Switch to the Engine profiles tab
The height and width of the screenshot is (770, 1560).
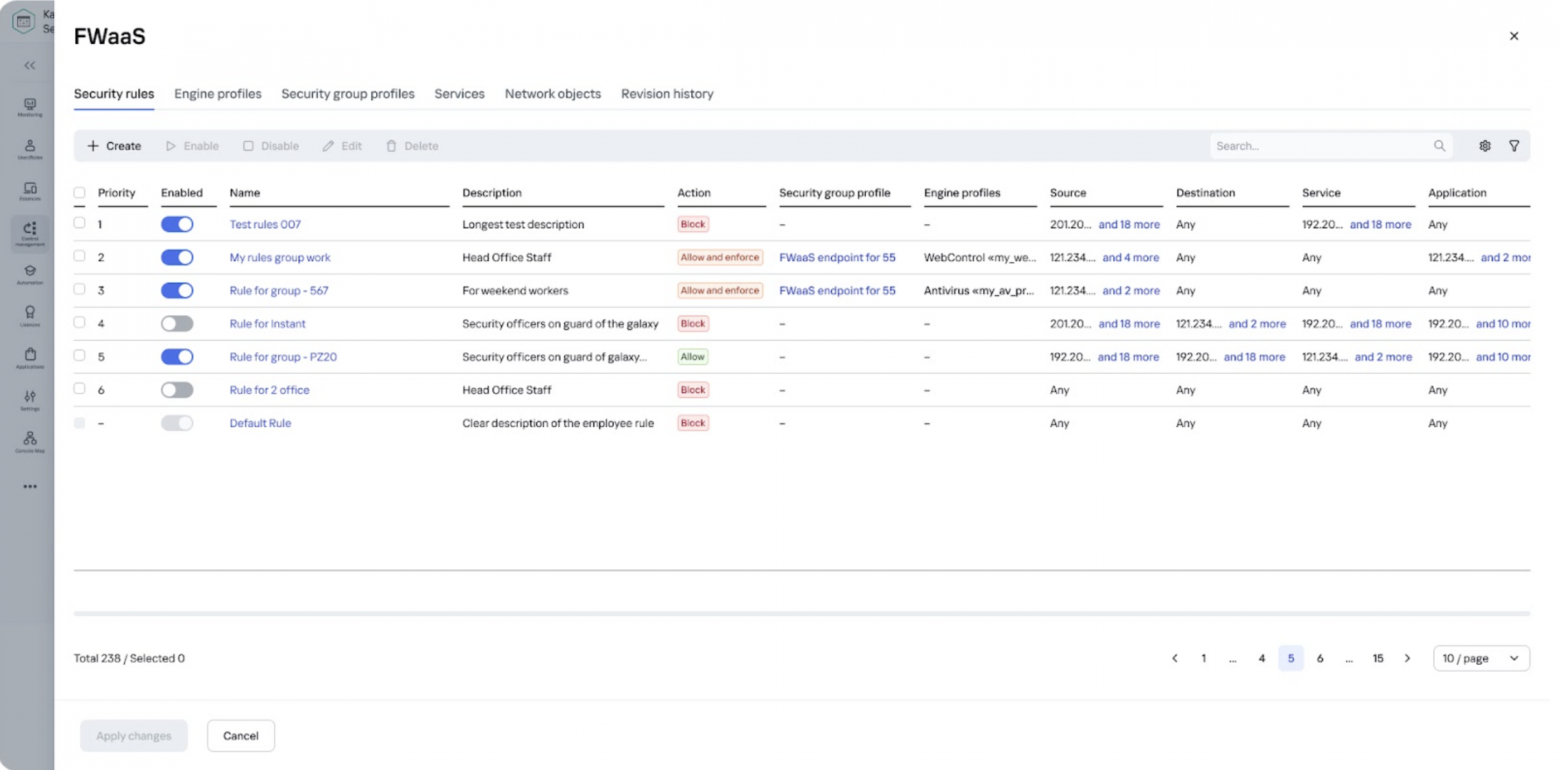click(x=217, y=94)
